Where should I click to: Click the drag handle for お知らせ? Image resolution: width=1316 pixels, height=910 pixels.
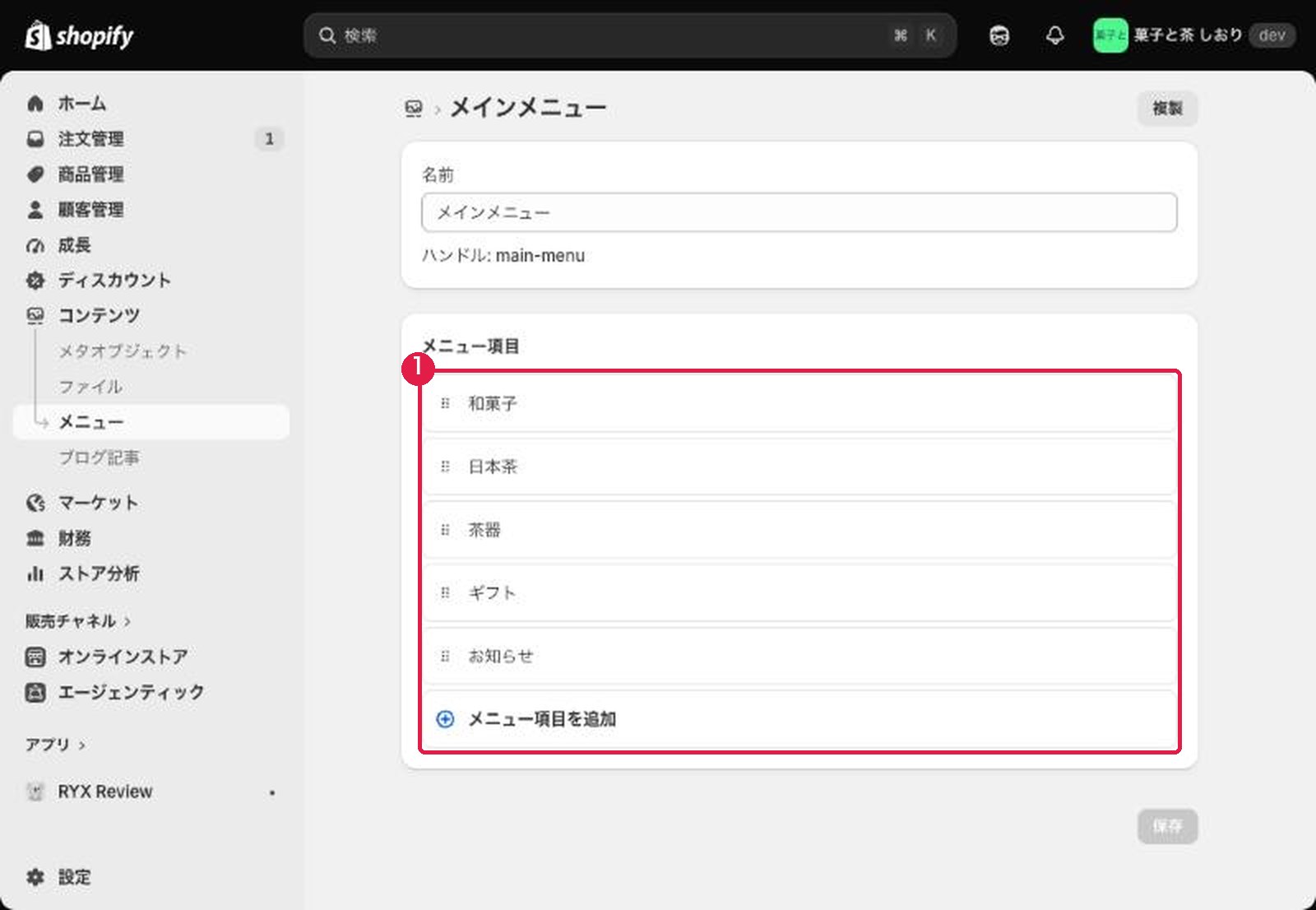click(445, 657)
